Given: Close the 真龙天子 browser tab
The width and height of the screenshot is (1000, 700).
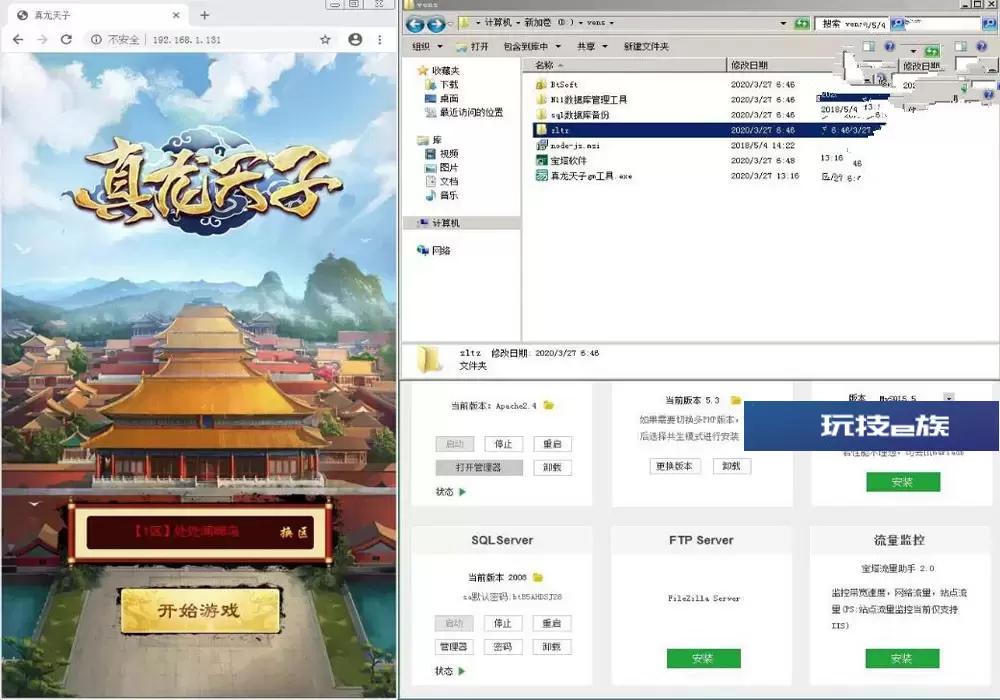Looking at the screenshot, I should tap(176, 15).
